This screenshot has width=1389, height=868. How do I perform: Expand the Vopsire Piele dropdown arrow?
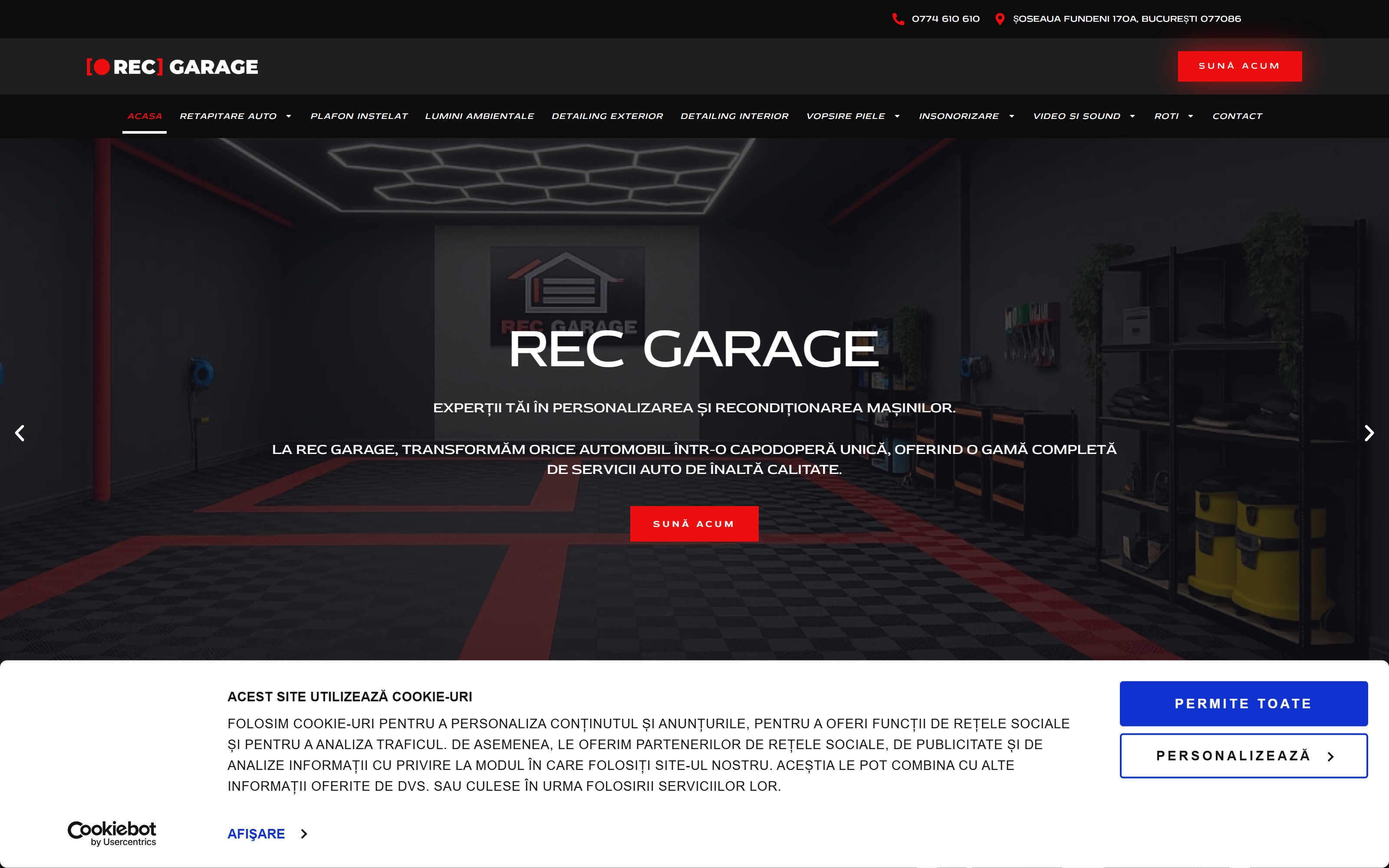pyautogui.click(x=897, y=117)
